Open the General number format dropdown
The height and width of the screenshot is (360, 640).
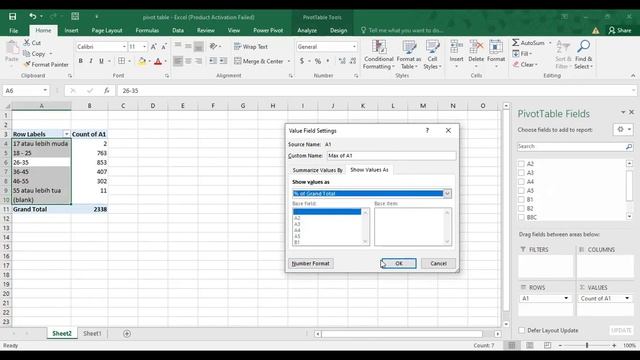tap(354, 47)
